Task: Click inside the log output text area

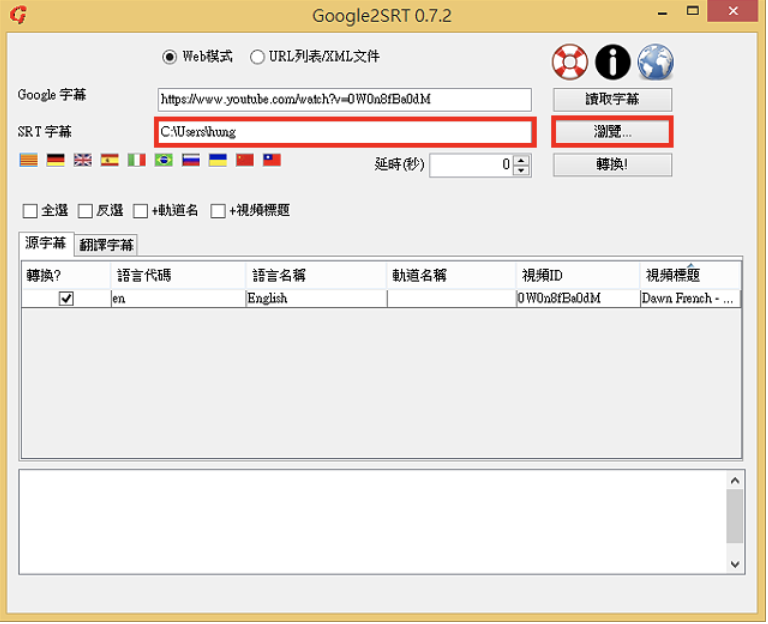Action: click(x=373, y=522)
